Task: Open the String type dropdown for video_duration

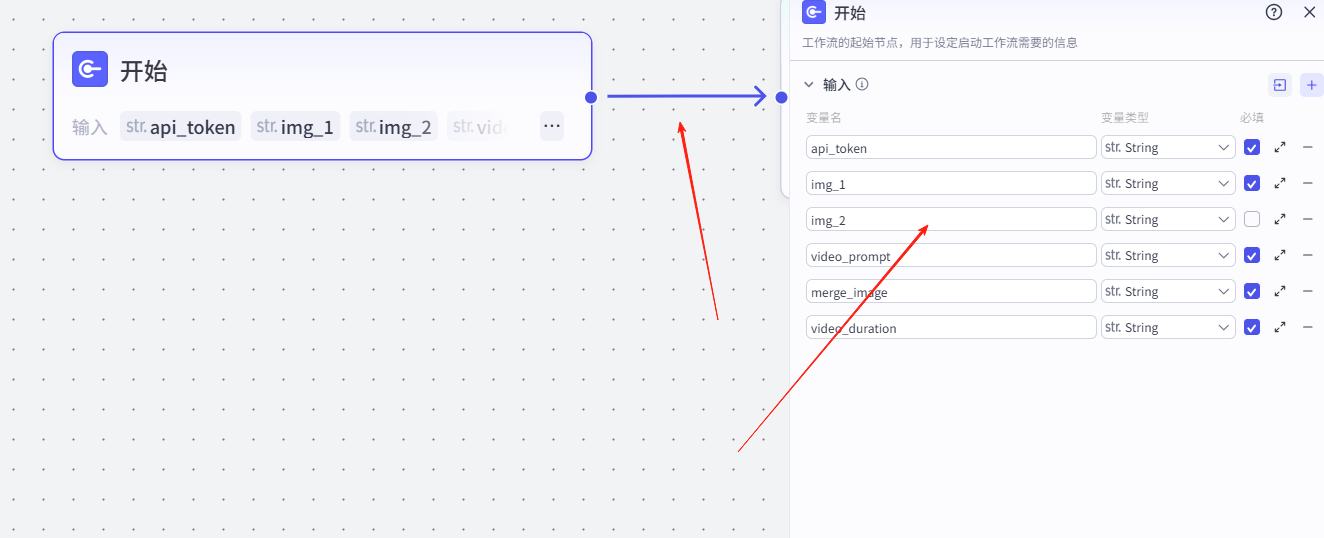Action: point(1167,328)
